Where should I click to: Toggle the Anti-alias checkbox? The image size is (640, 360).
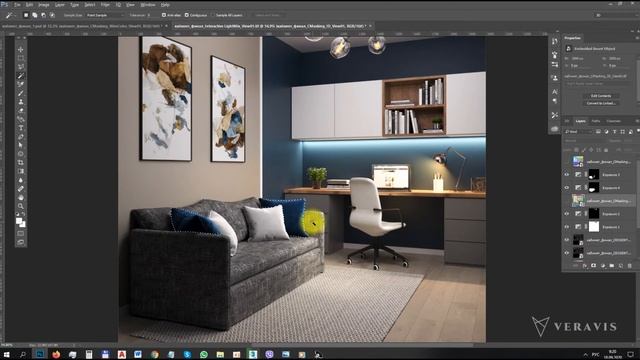point(164,15)
